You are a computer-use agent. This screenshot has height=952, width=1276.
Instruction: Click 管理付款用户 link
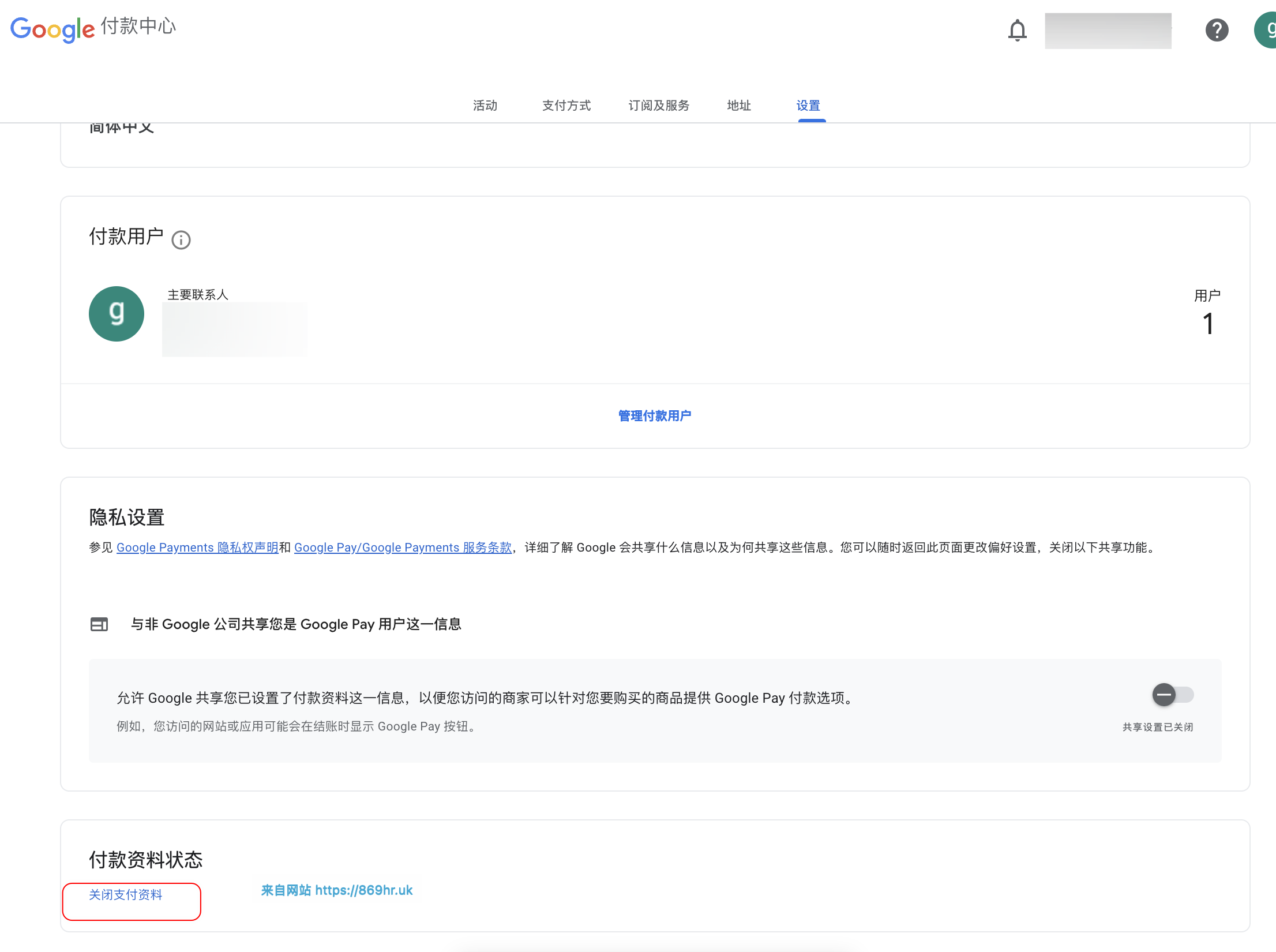tap(655, 416)
